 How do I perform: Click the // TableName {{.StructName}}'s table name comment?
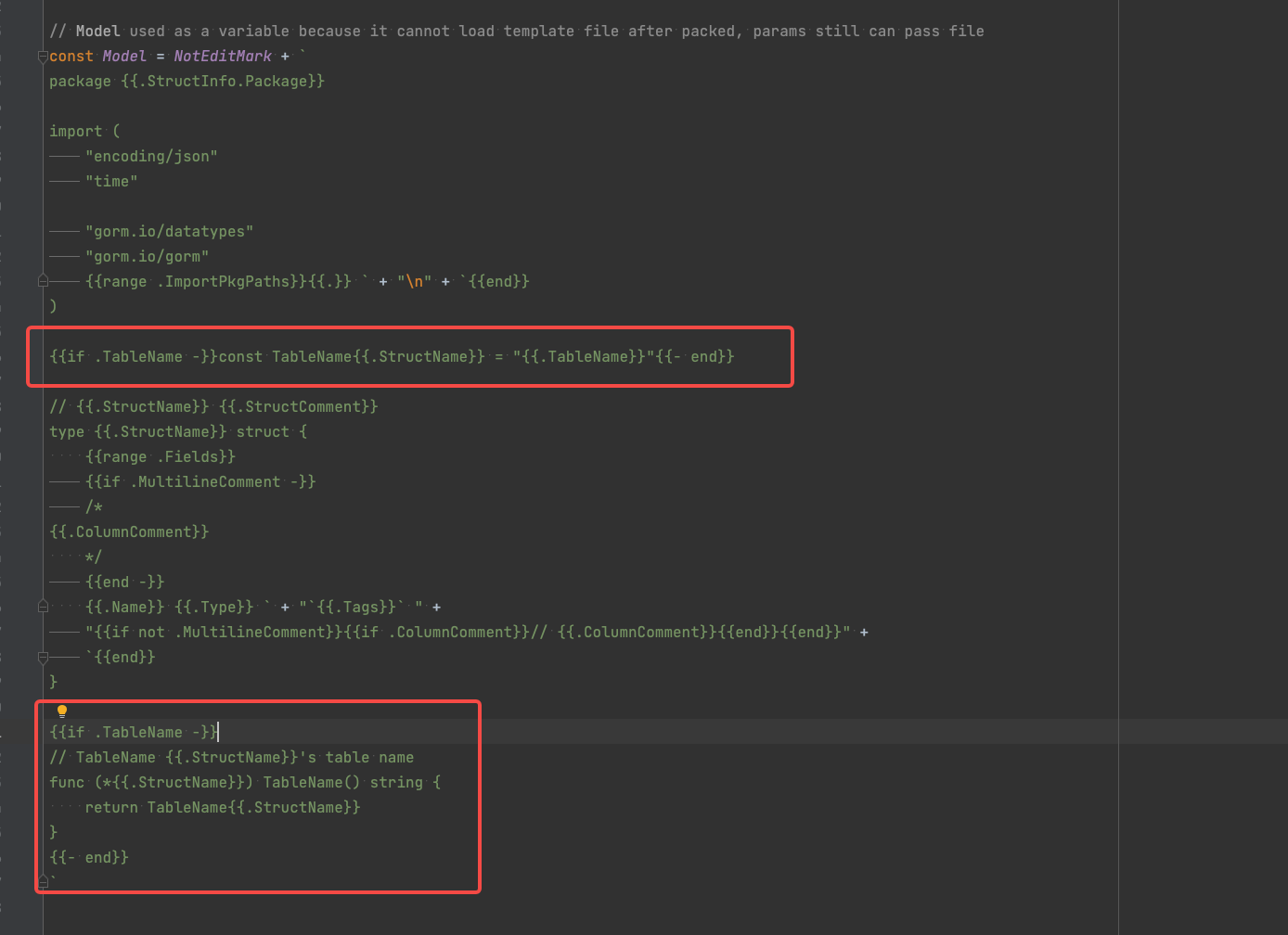click(x=232, y=758)
